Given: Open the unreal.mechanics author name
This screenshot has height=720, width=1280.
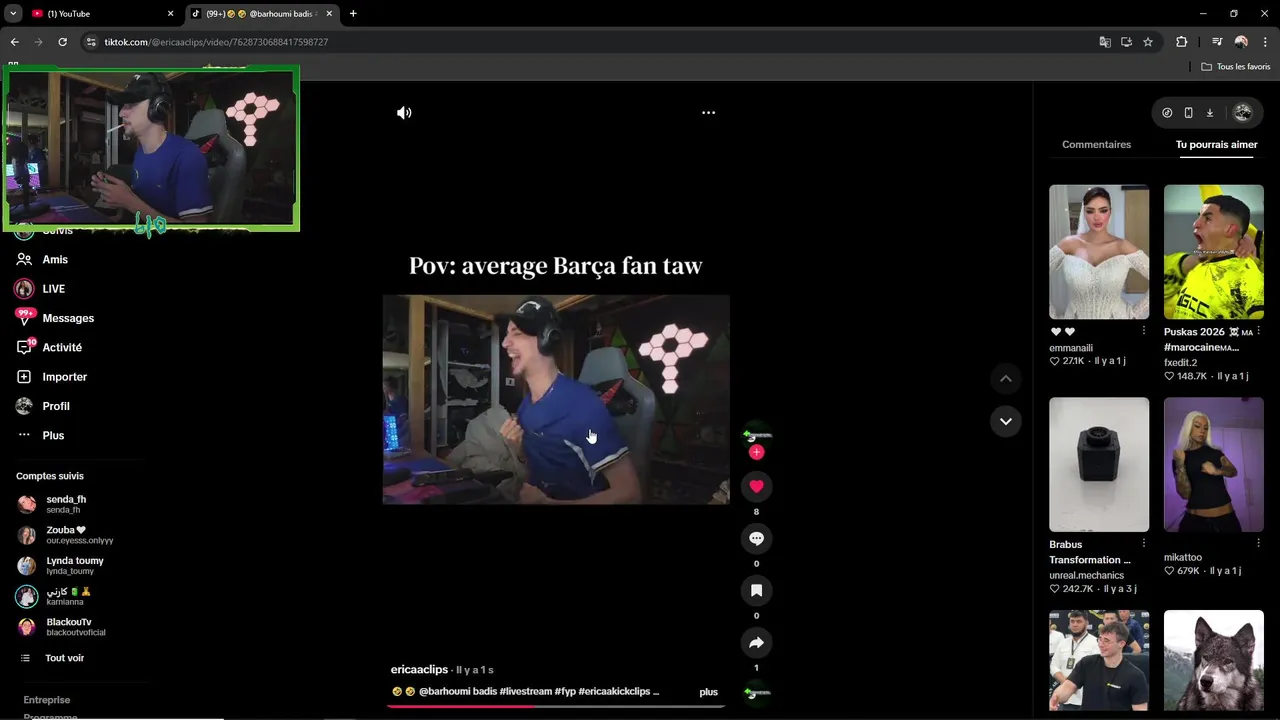Looking at the screenshot, I should pyautogui.click(x=1086, y=575).
